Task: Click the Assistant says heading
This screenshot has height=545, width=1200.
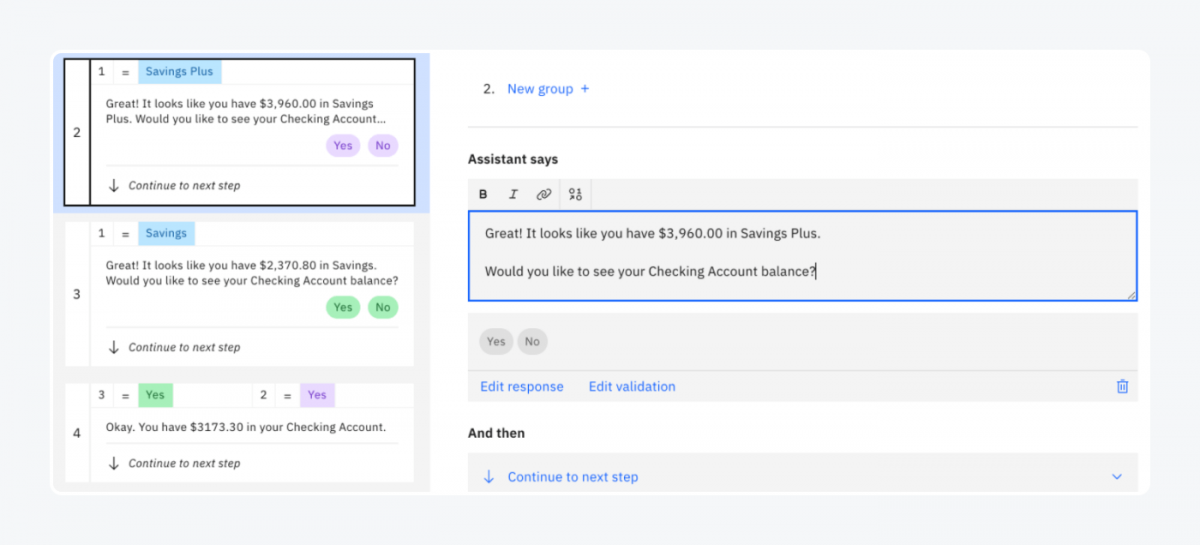Action: point(513,159)
